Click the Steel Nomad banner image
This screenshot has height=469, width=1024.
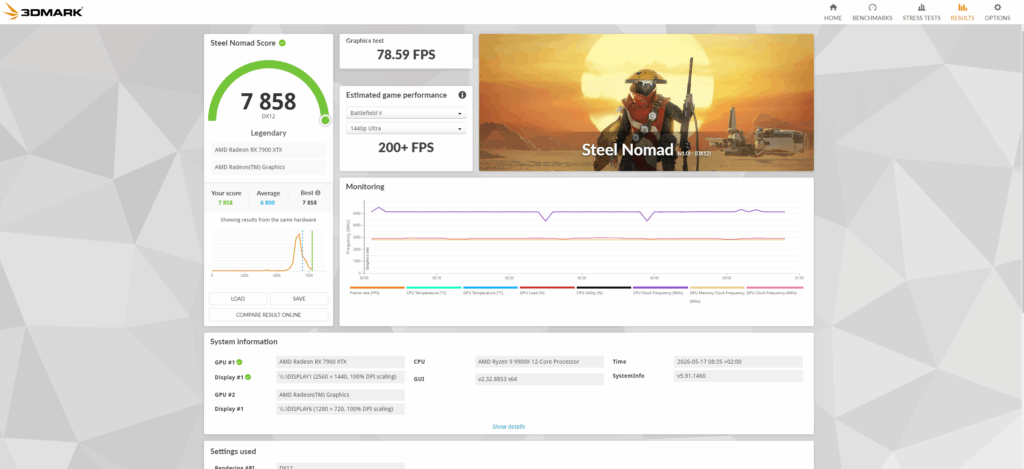click(x=647, y=103)
